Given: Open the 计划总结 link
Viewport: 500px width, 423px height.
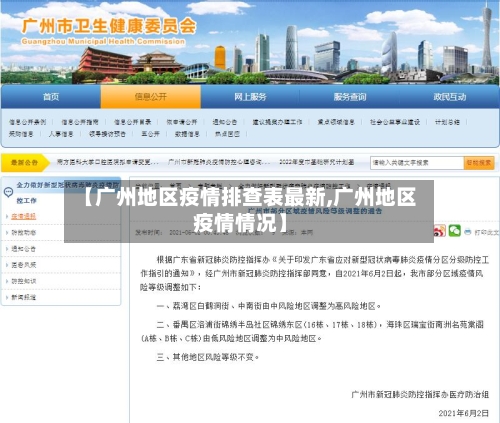Looking at the screenshot, I should tap(447, 122).
